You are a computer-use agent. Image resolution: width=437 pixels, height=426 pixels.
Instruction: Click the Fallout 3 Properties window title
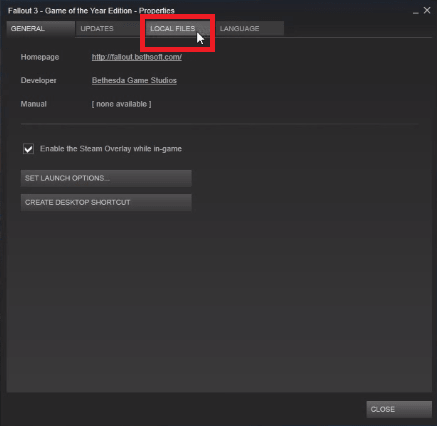coord(91,11)
